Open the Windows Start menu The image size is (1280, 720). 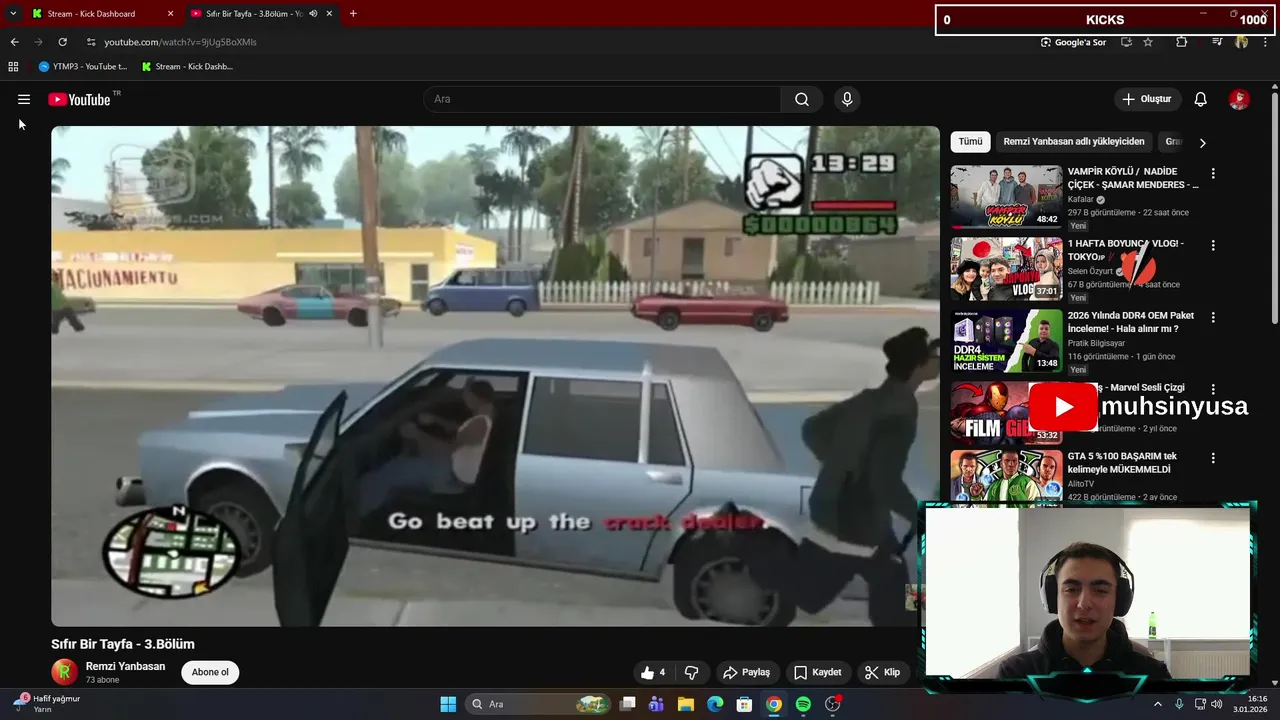point(448,704)
